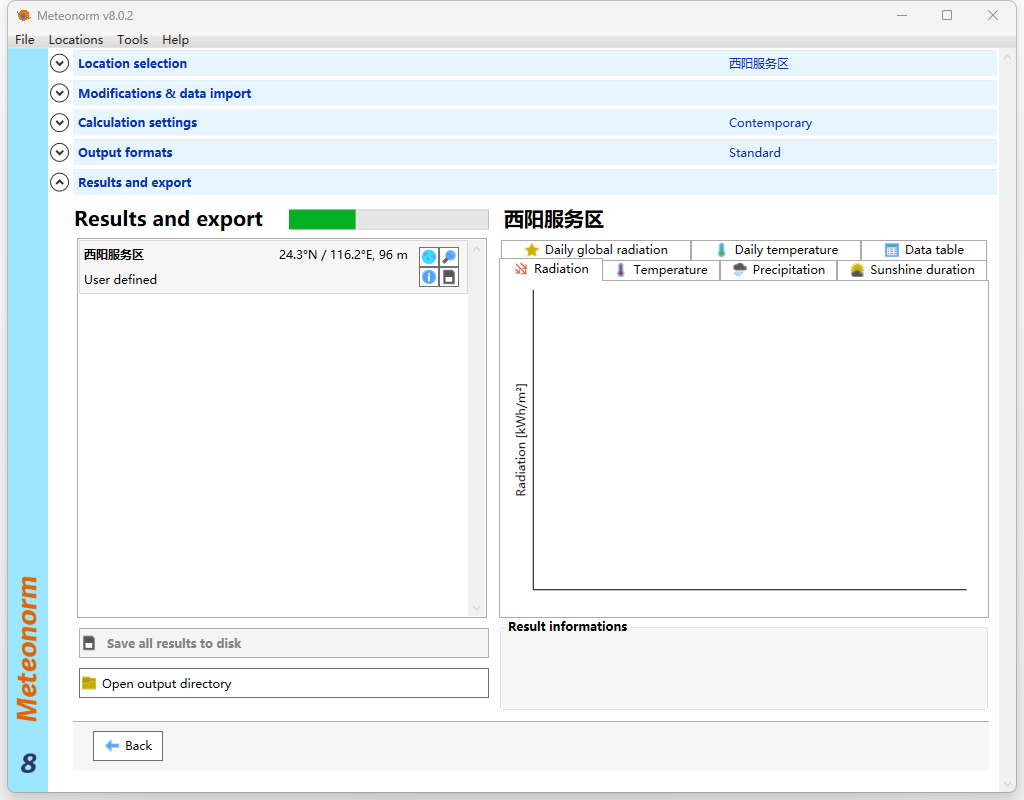This screenshot has width=1024, height=800.
Task: Click the results list scroll up arrow
Action: click(x=477, y=249)
